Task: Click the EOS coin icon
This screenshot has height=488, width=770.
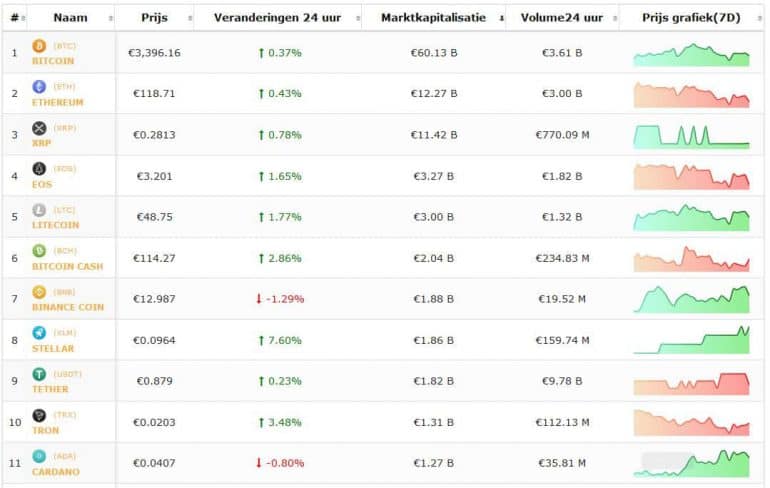Action: tap(39, 169)
